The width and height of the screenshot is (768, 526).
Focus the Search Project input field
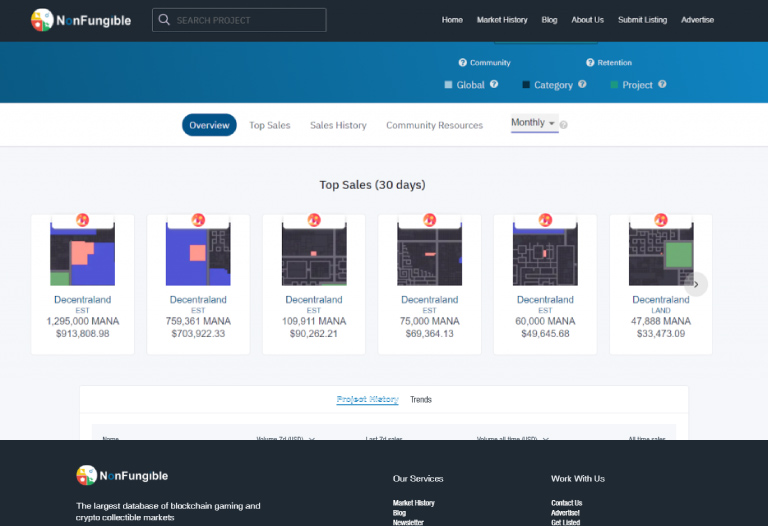coord(247,20)
